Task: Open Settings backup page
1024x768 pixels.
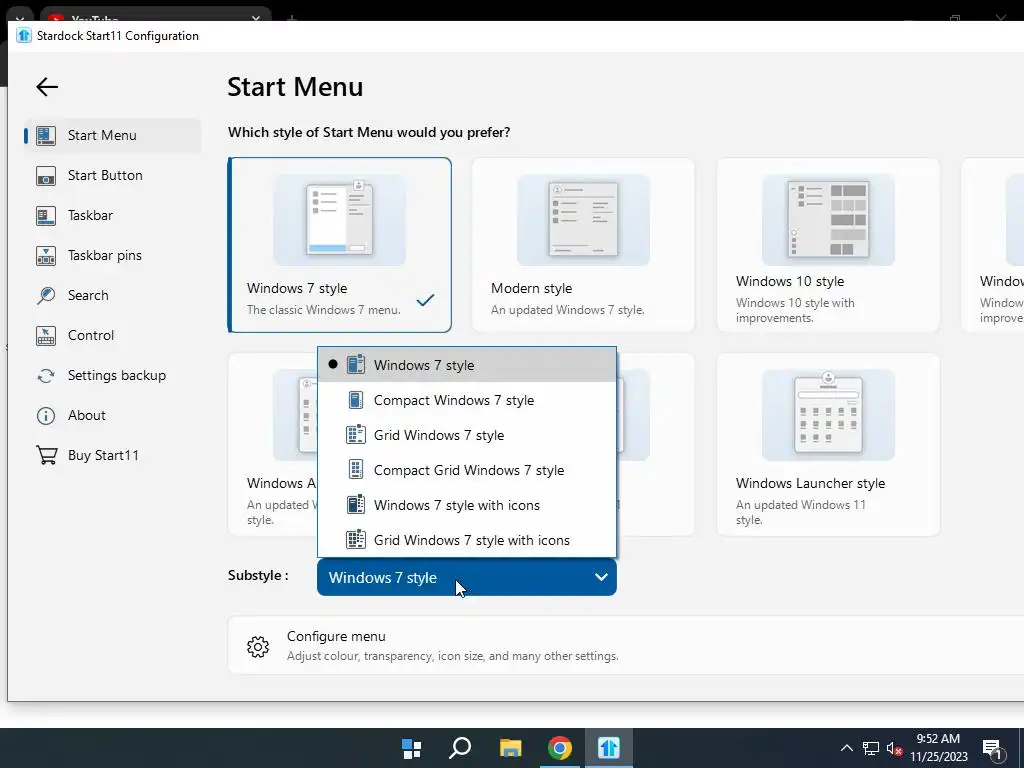Action: point(112,376)
